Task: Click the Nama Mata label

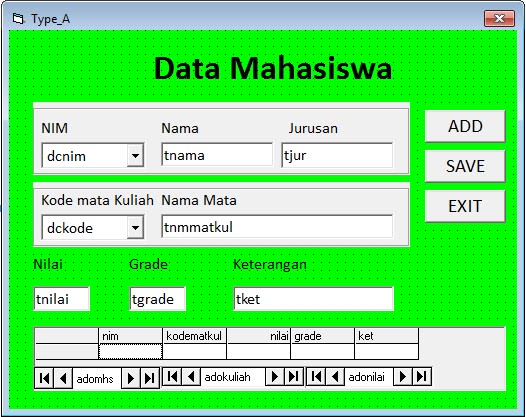Action: click(199, 200)
